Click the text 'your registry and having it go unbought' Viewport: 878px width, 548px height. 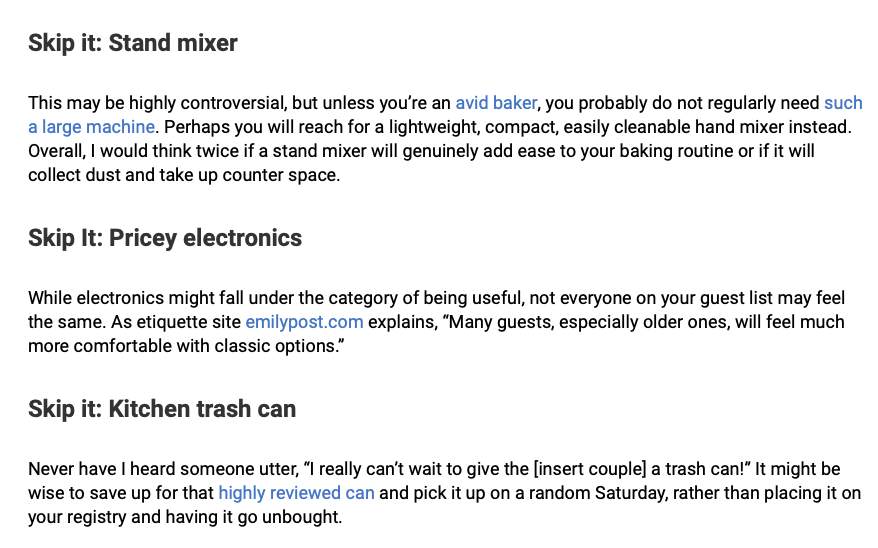pos(184,517)
